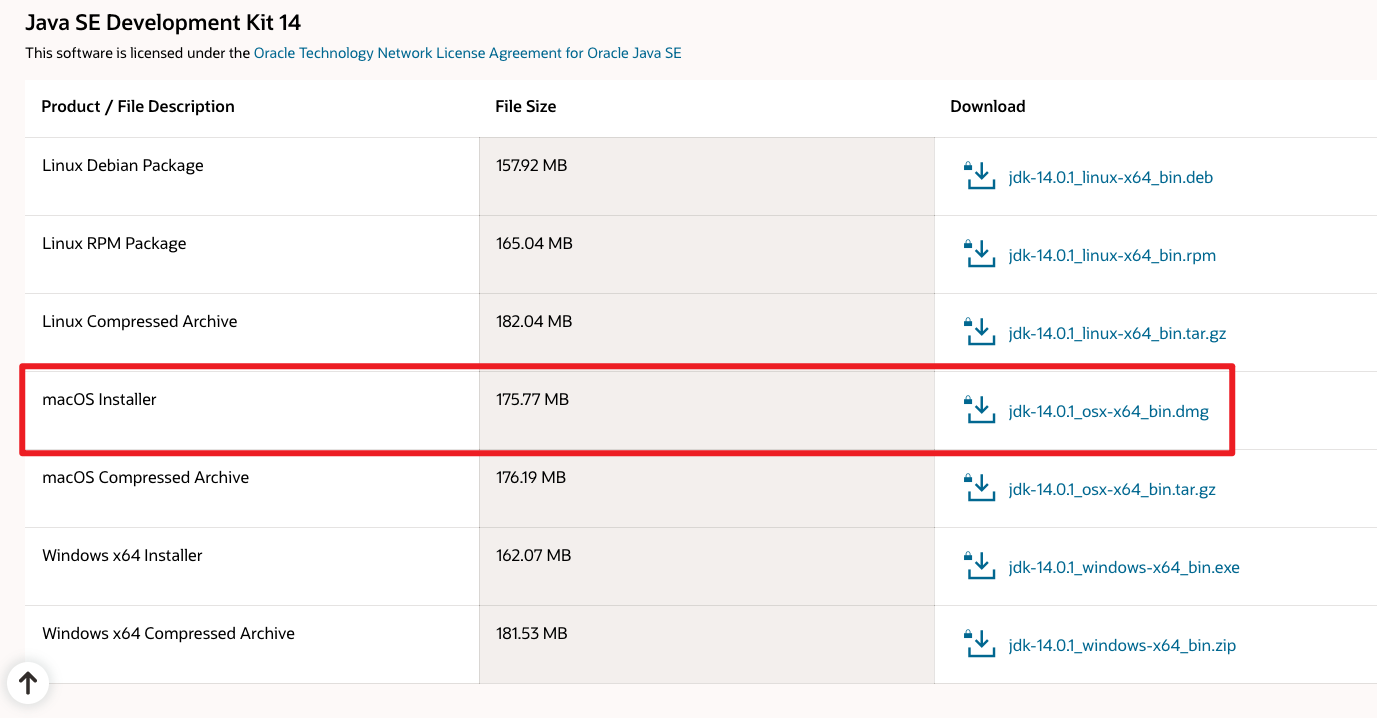Click the 157.92 MB file size

pyautogui.click(x=532, y=165)
